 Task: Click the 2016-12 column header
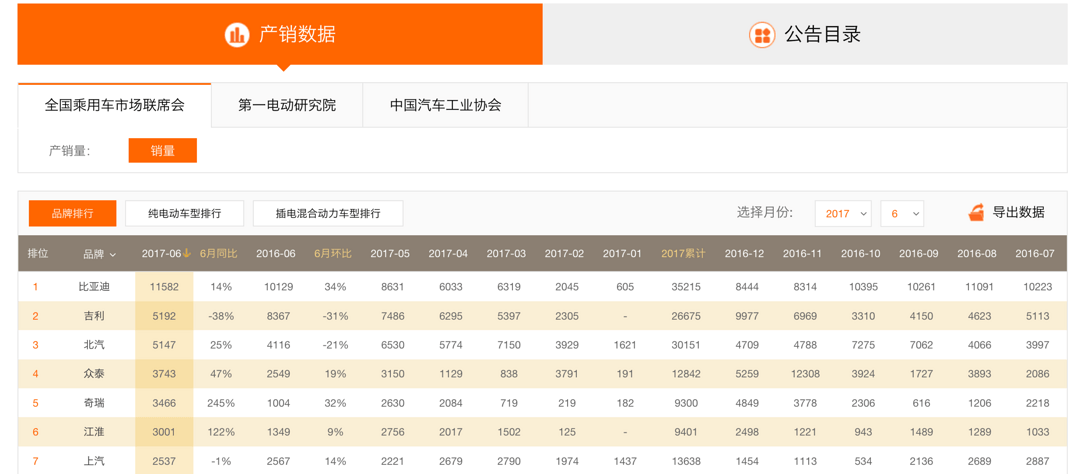coord(744,254)
